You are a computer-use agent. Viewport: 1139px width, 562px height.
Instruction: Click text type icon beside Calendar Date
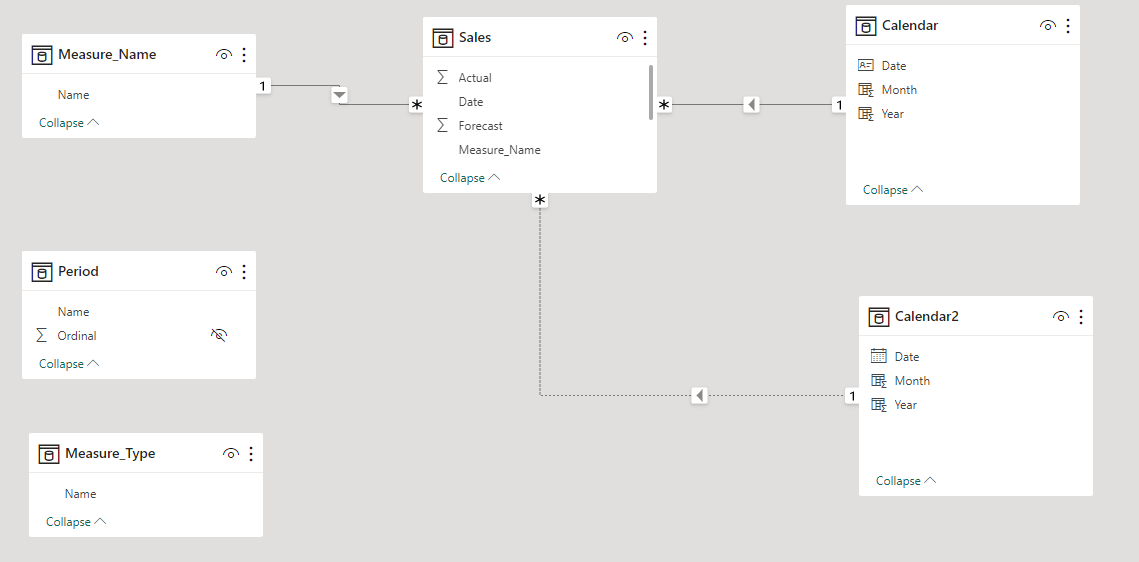(x=865, y=65)
